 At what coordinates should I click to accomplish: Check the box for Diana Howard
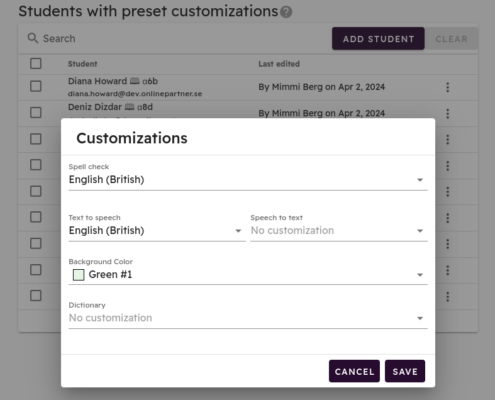[x=36, y=86]
